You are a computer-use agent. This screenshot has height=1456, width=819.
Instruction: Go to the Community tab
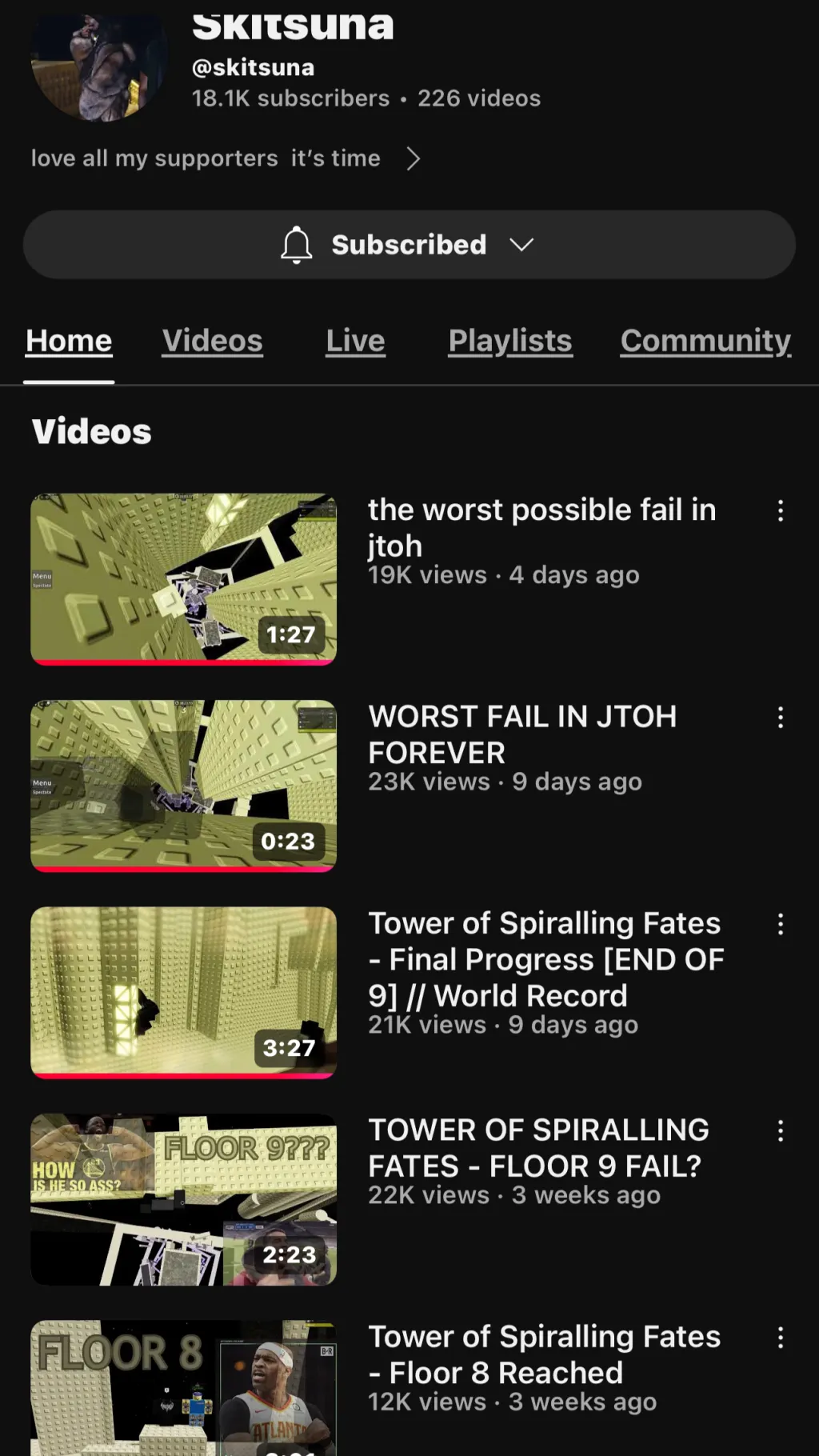705,341
